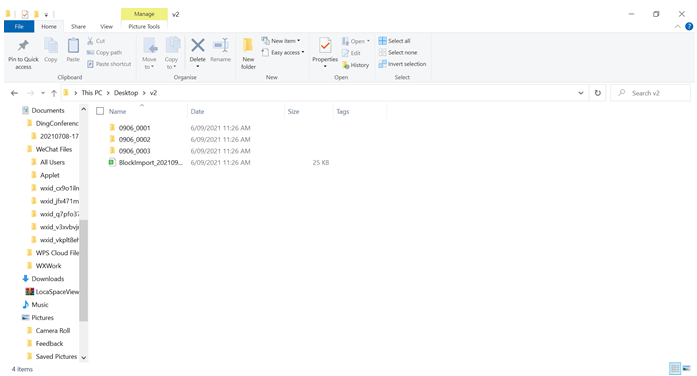Toggle the select-all checkbox beside Name
Image resolution: width=697 pixels, height=376 pixels.
point(100,111)
